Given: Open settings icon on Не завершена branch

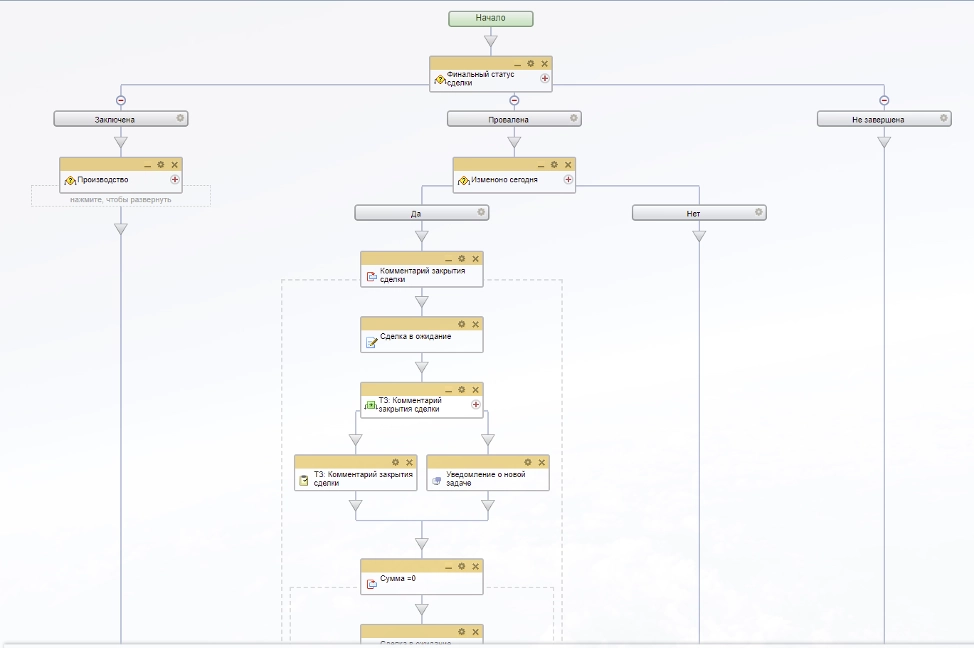Looking at the screenshot, I should pyautogui.click(x=943, y=118).
